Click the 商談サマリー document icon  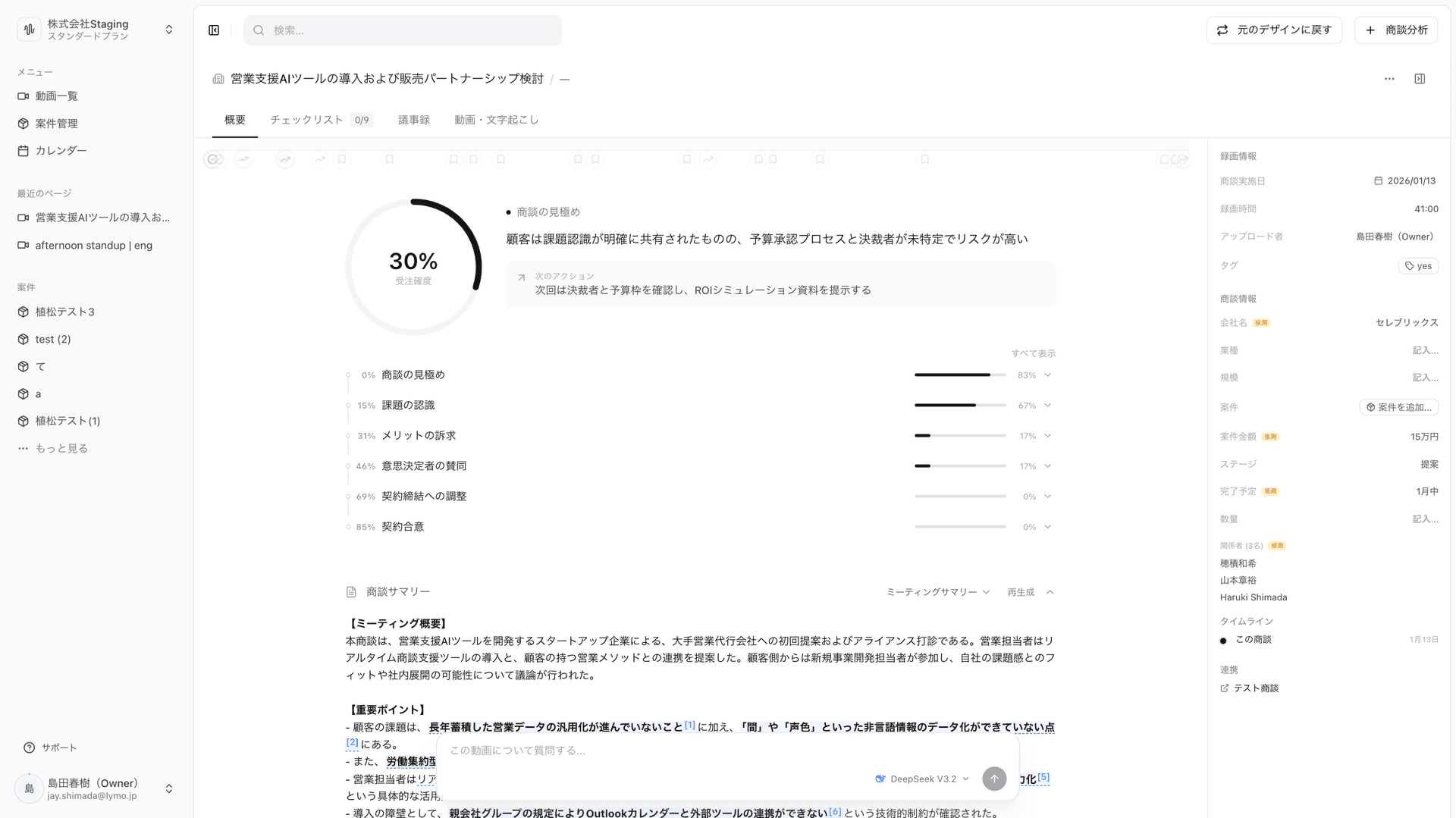coord(351,591)
